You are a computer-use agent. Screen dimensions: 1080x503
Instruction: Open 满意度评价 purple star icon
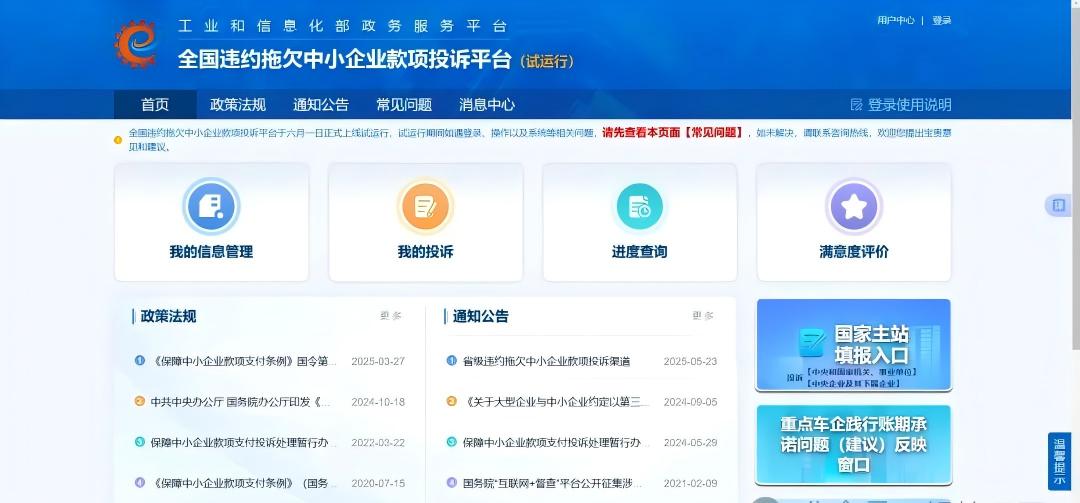[x=853, y=207]
